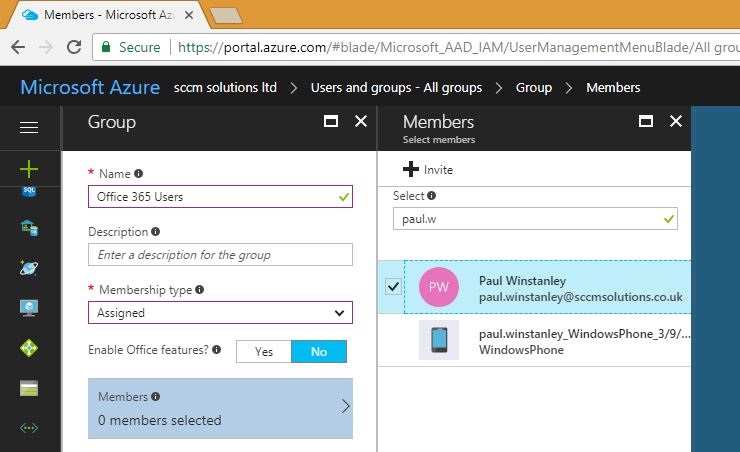The width and height of the screenshot is (740, 452).
Task: Select paul.winstanley_WindowsPhone device row
Action: (535, 340)
